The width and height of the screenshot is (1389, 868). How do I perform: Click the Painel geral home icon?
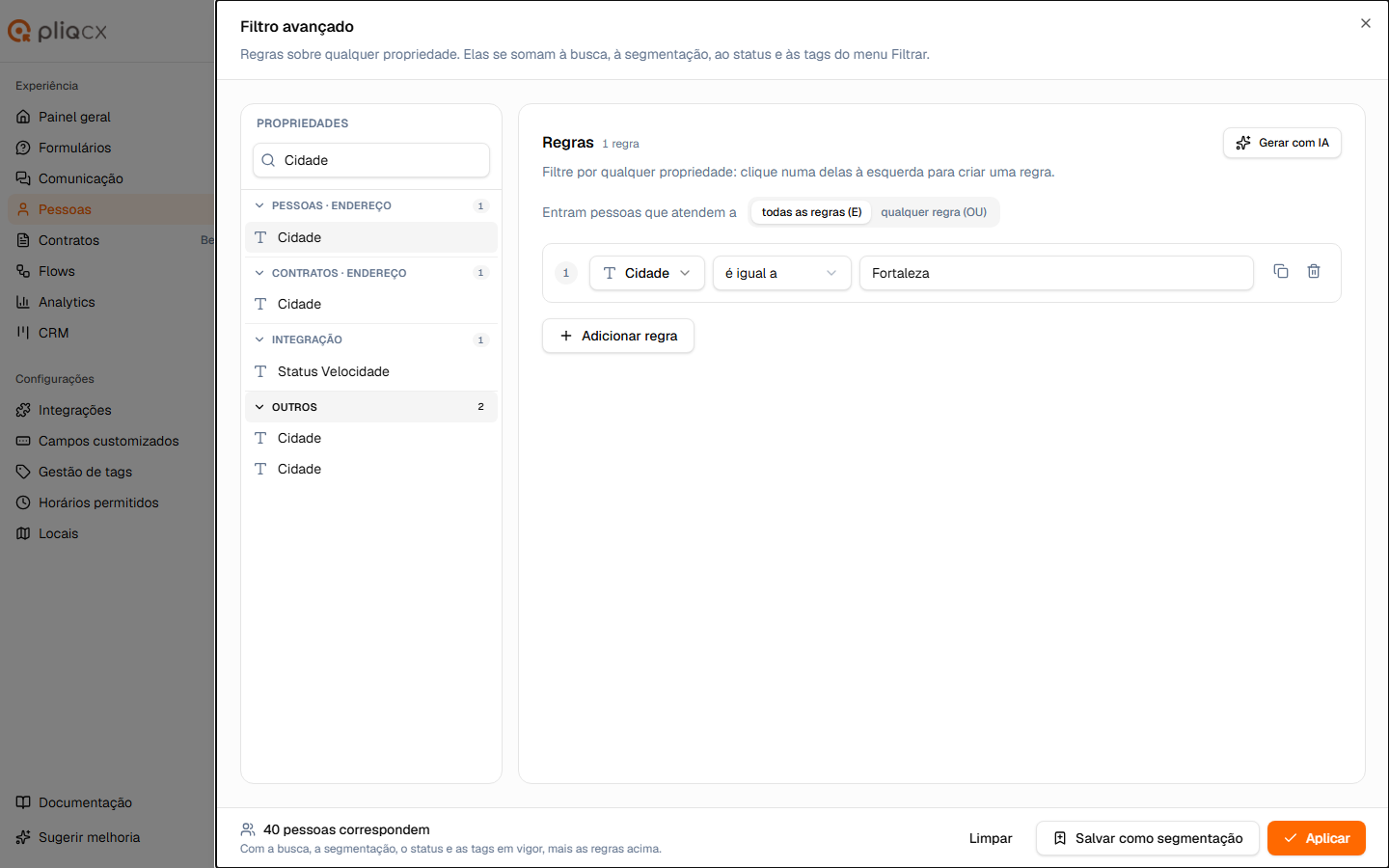(23, 117)
